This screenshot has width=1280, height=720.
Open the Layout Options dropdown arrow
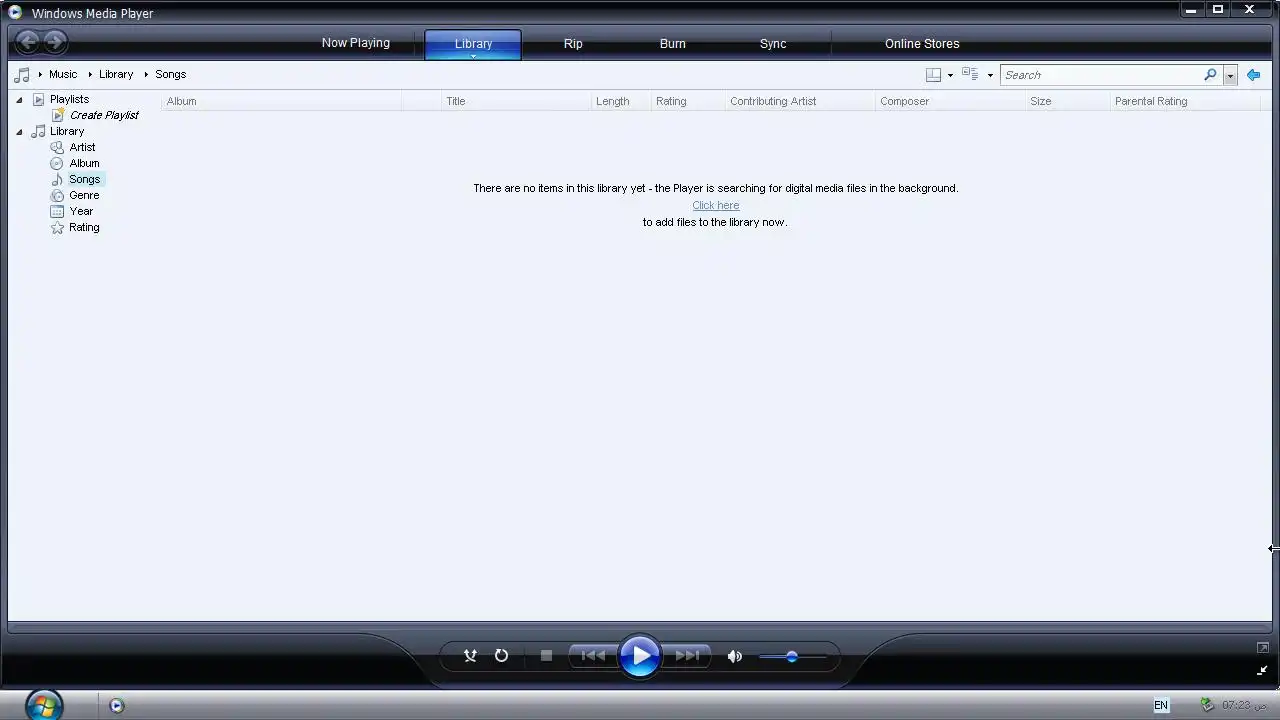pyautogui.click(x=950, y=75)
